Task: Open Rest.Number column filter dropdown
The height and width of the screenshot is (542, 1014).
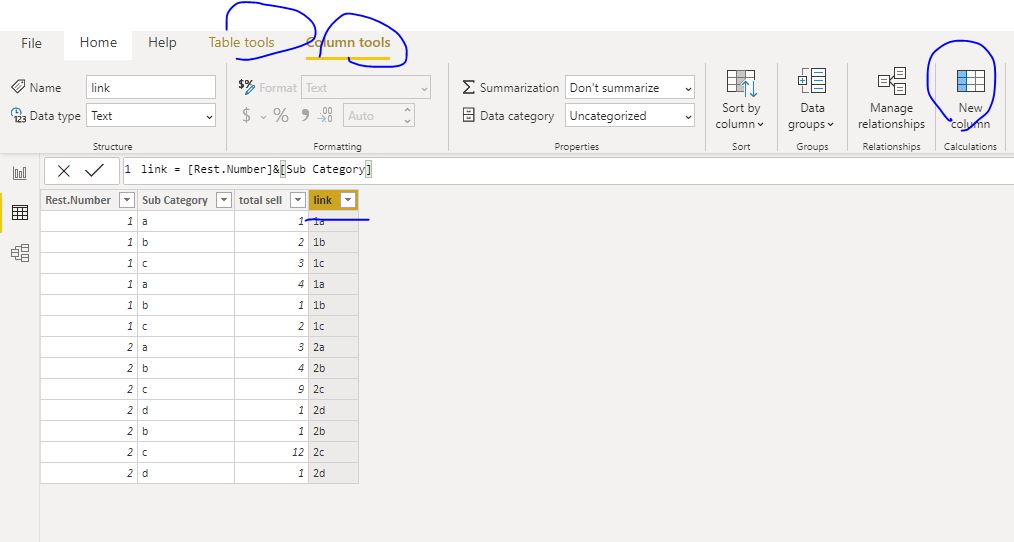Action: click(127, 200)
